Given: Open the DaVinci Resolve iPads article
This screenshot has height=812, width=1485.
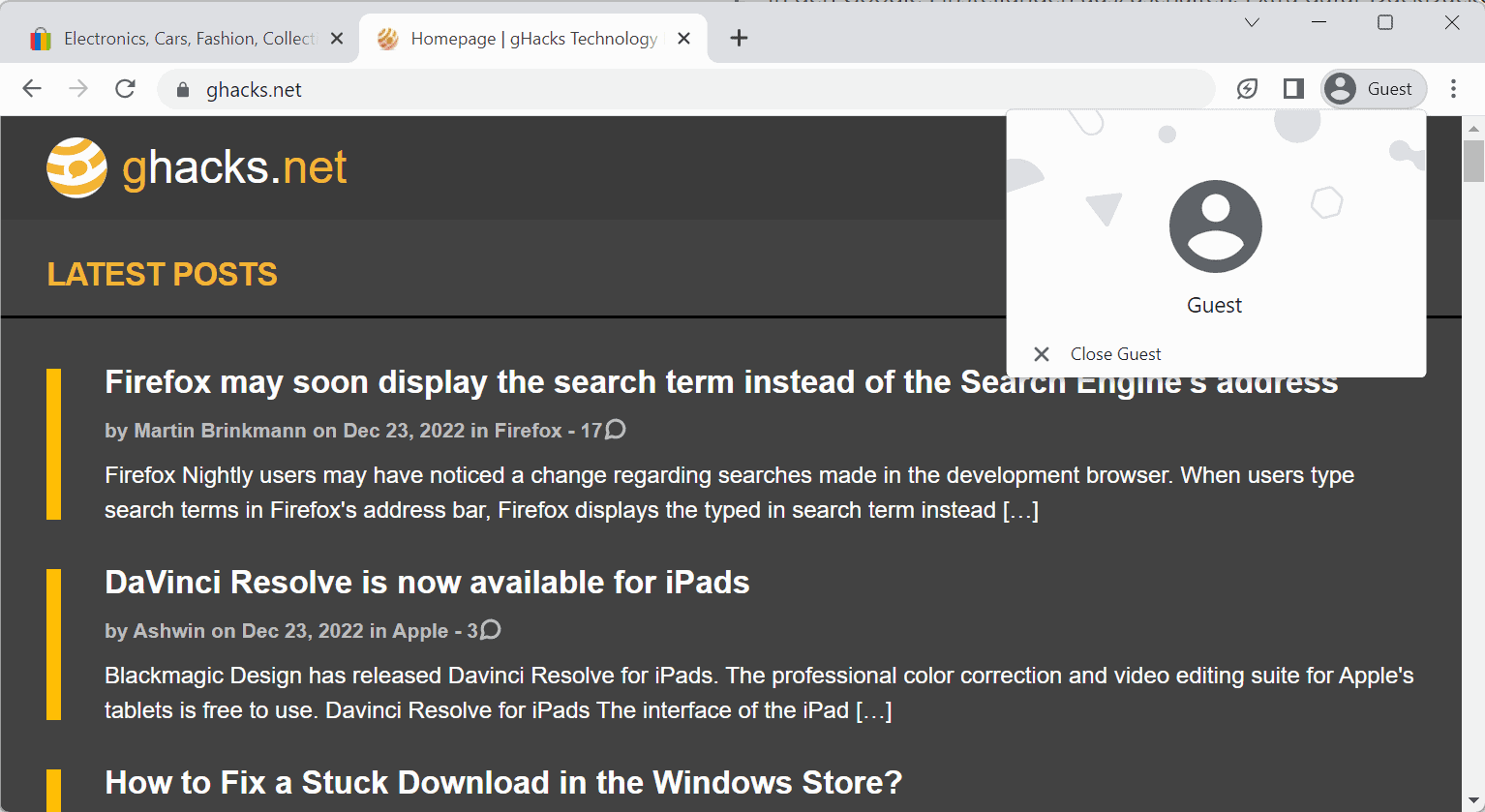Looking at the screenshot, I should tap(427, 583).
